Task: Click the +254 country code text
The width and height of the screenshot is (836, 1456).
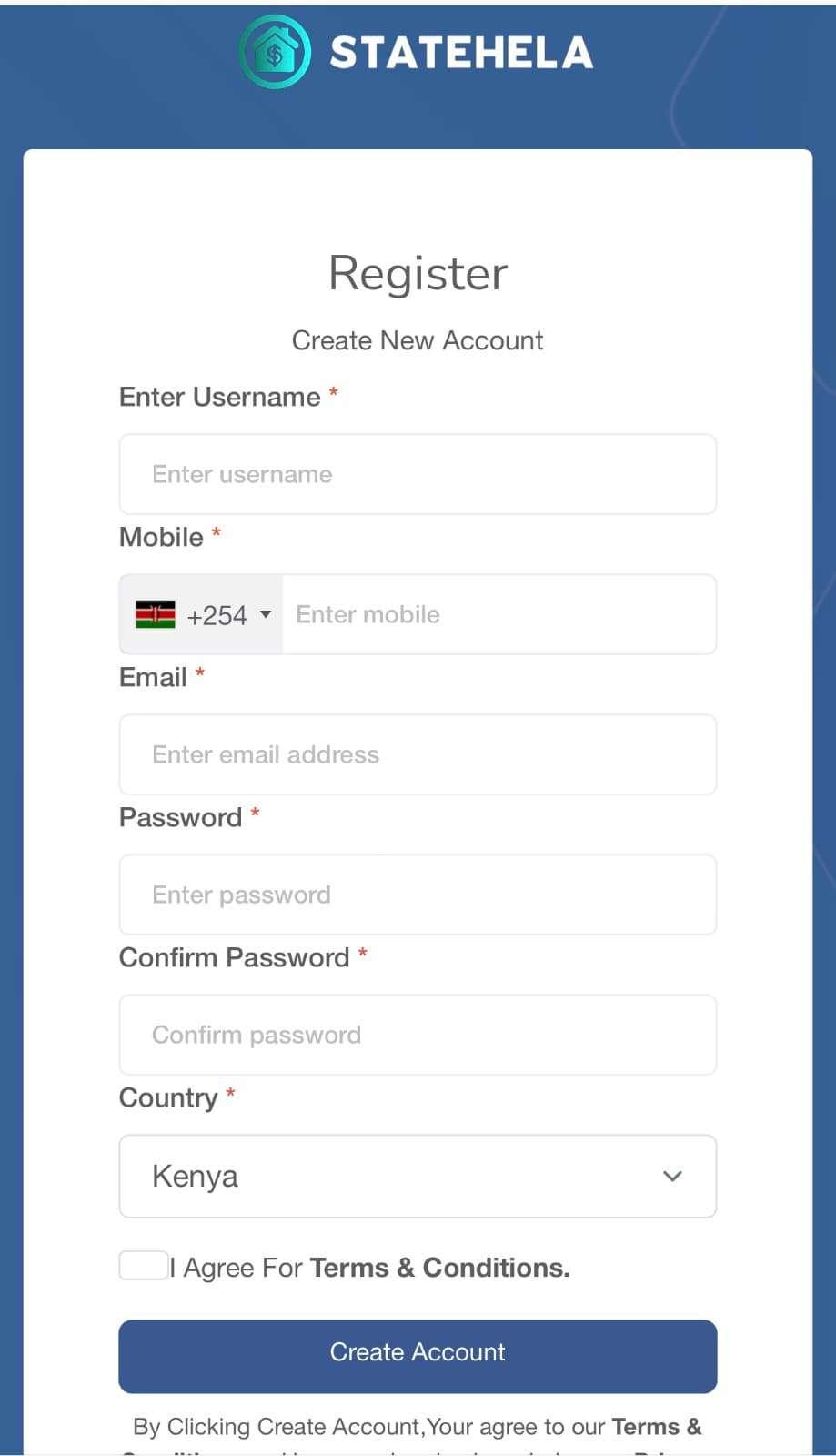Action: click(217, 616)
